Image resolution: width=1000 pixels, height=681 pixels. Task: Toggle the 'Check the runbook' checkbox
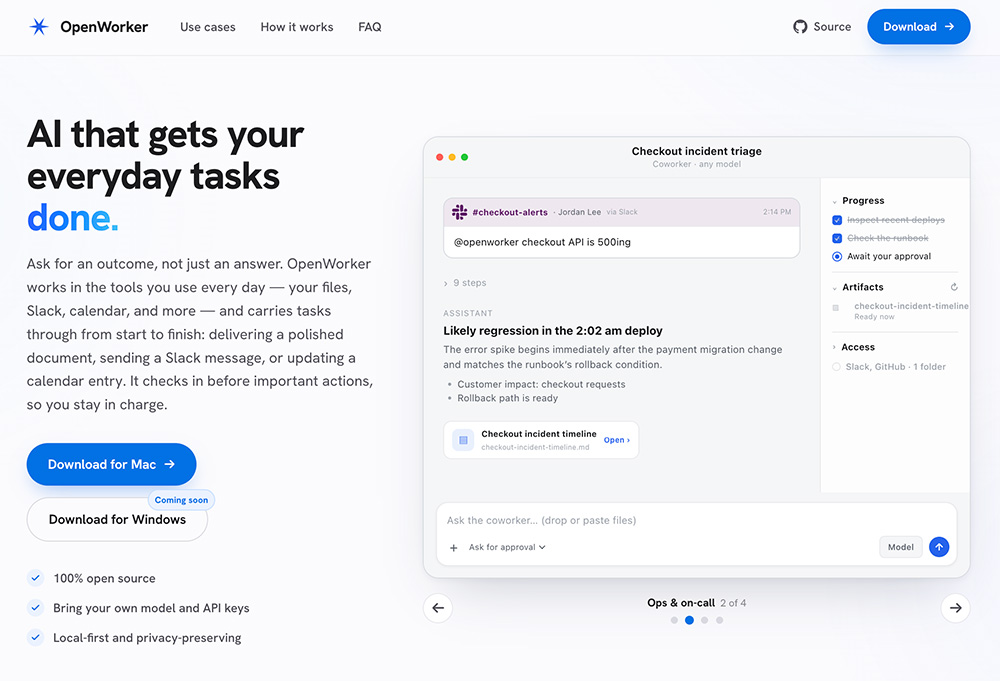tap(837, 238)
